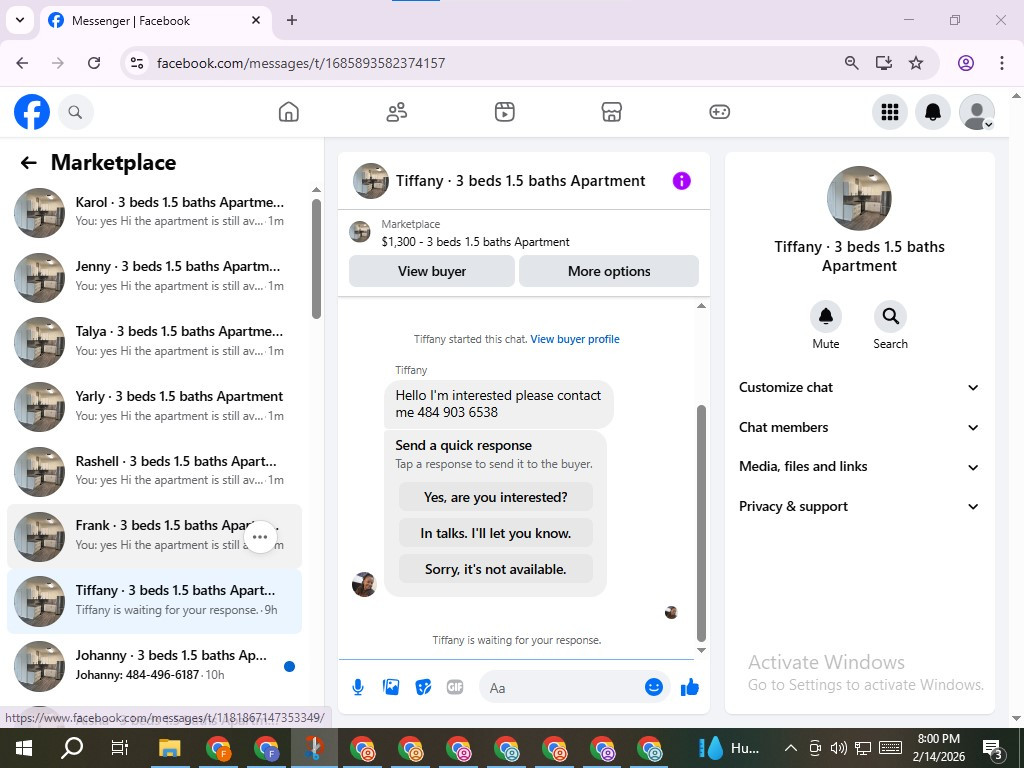Open Chrome profile icon
The height and width of the screenshot is (768, 1024).
[x=966, y=63]
